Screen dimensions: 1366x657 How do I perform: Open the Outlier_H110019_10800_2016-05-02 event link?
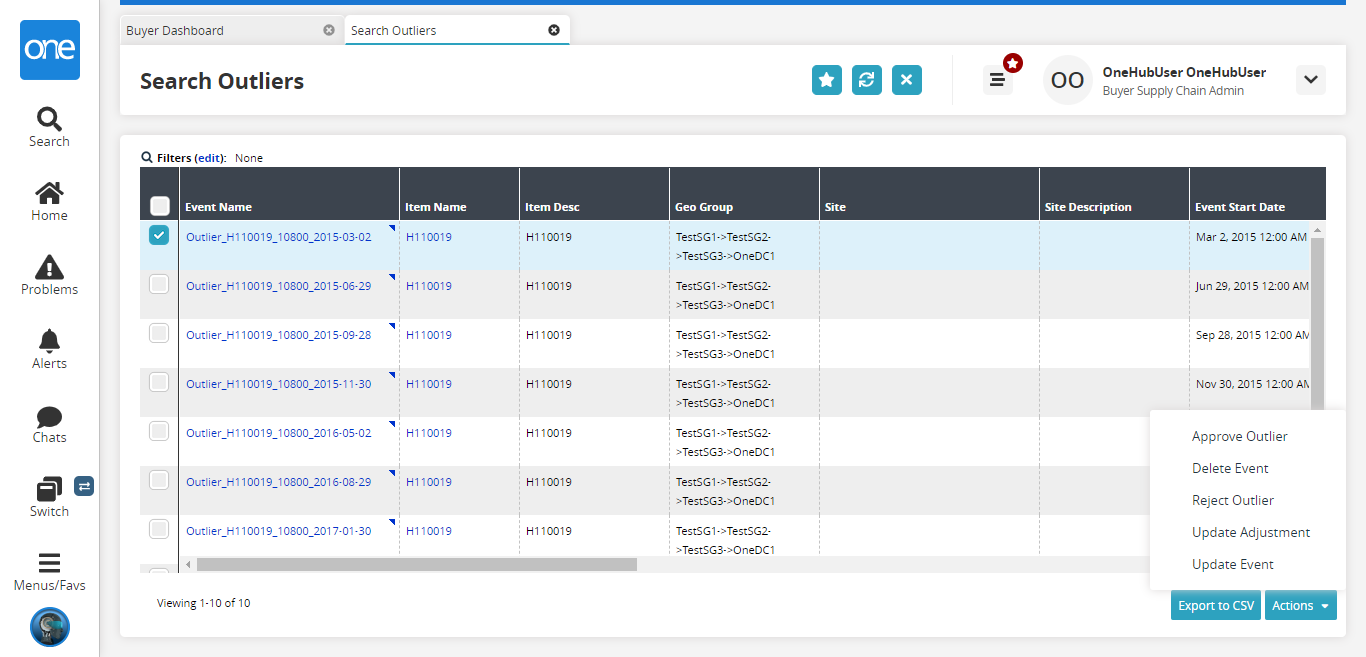(278, 433)
